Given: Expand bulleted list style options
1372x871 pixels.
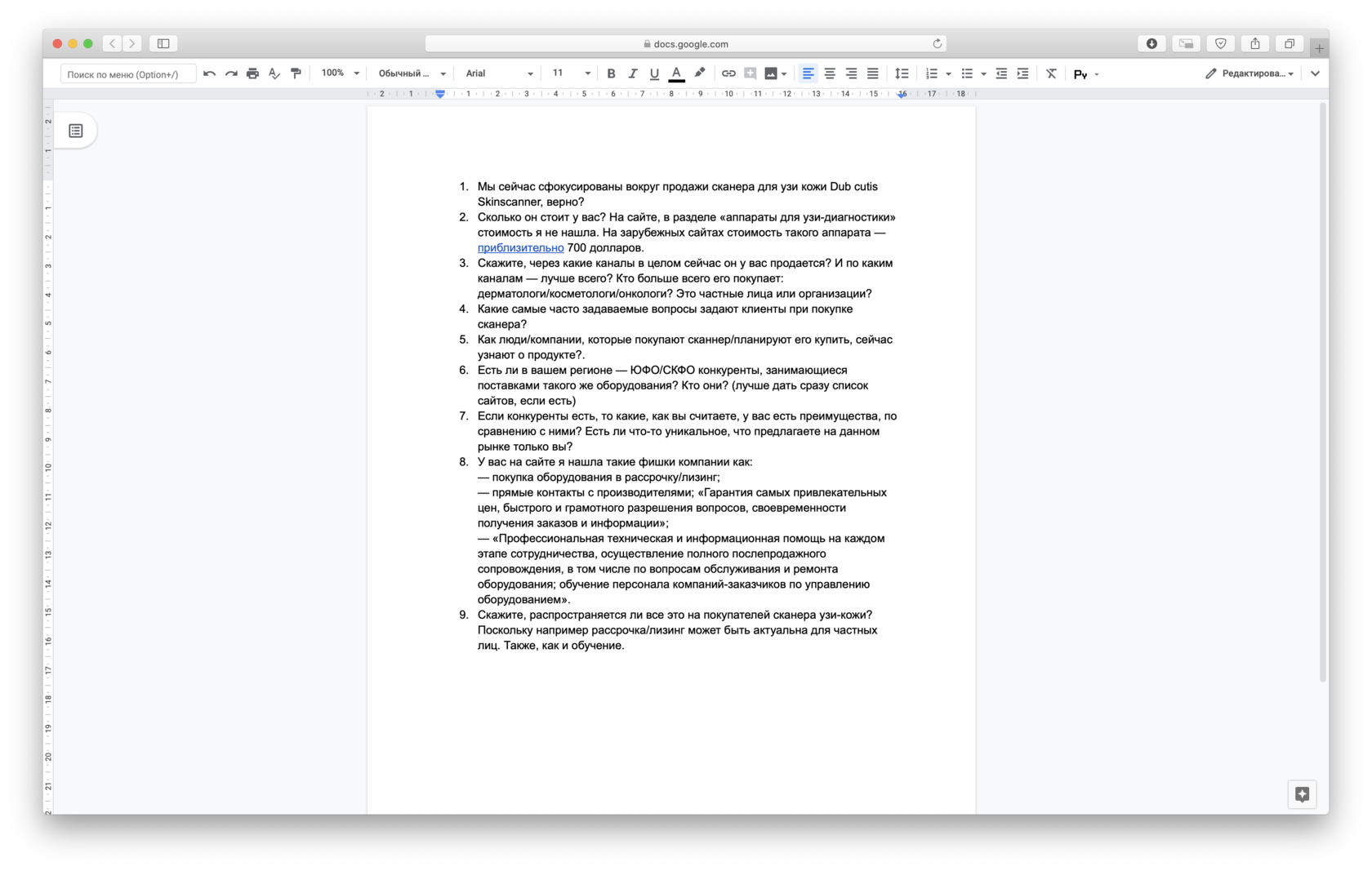Looking at the screenshot, I should [x=983, y=74].
